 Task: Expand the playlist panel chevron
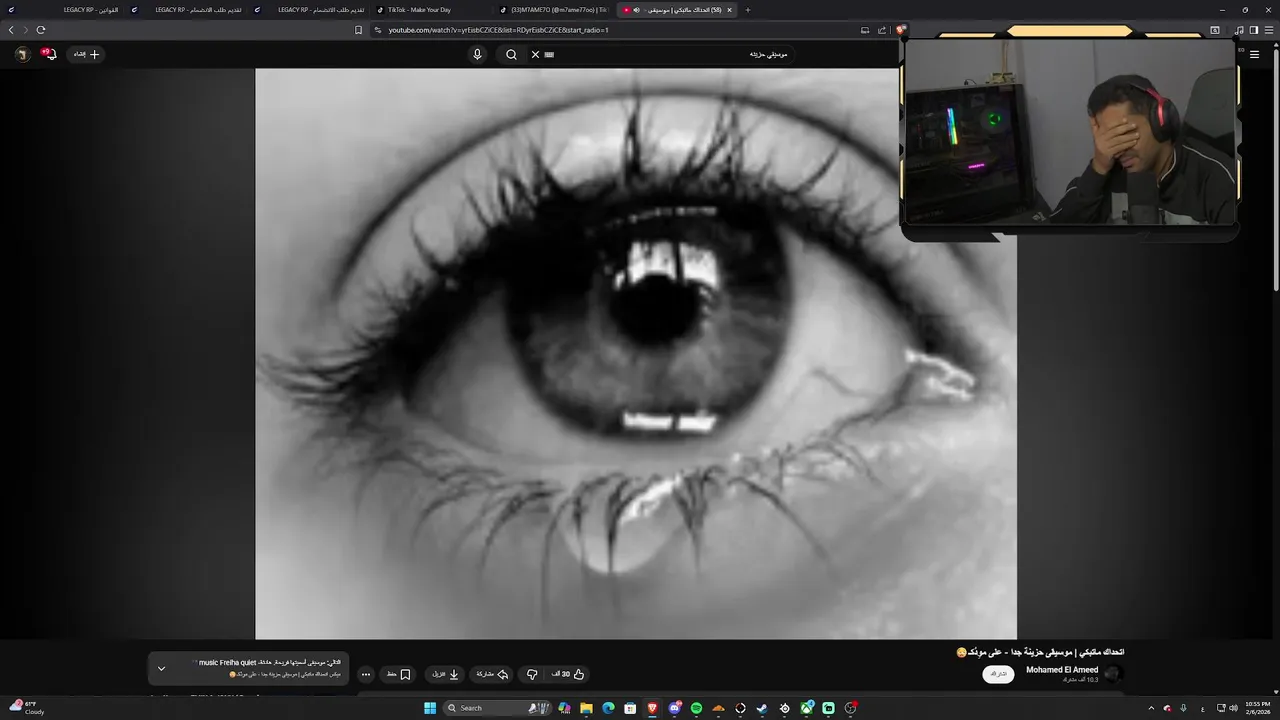pyautogui.click(x=162, y=668)
